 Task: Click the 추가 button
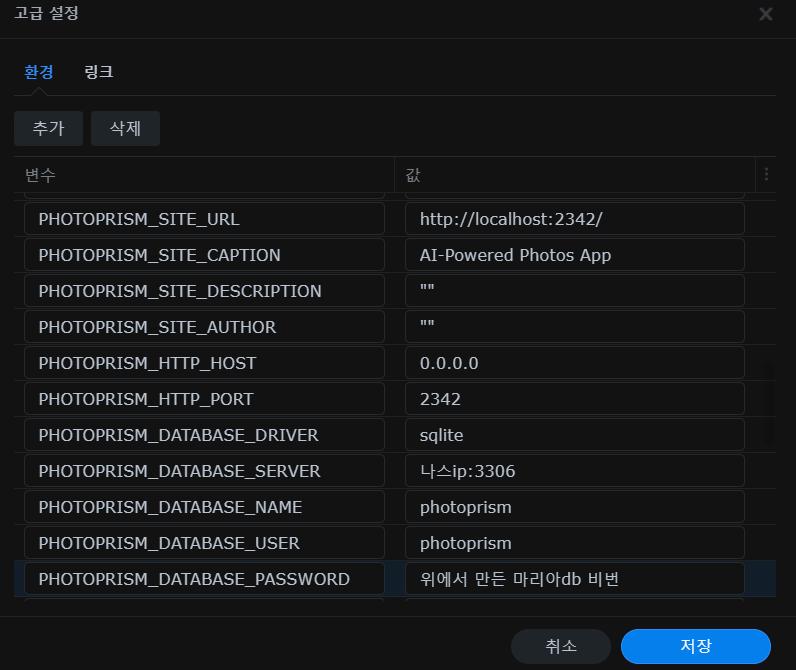[48, 128]
